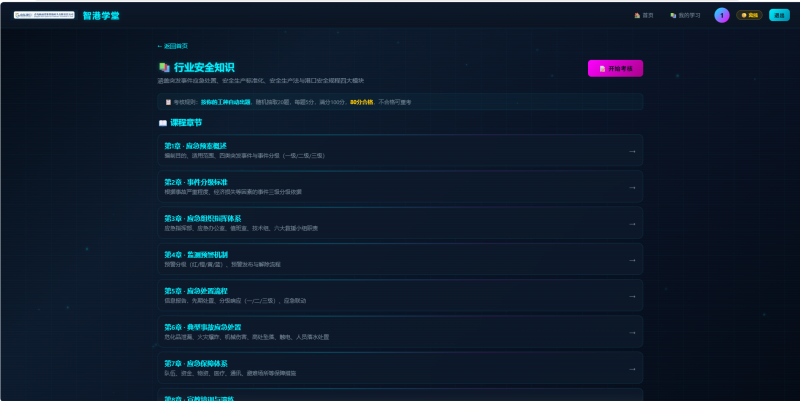Click the arrow on the 第5章 row
The image size is (800, 401).
(x=632, y=296)
